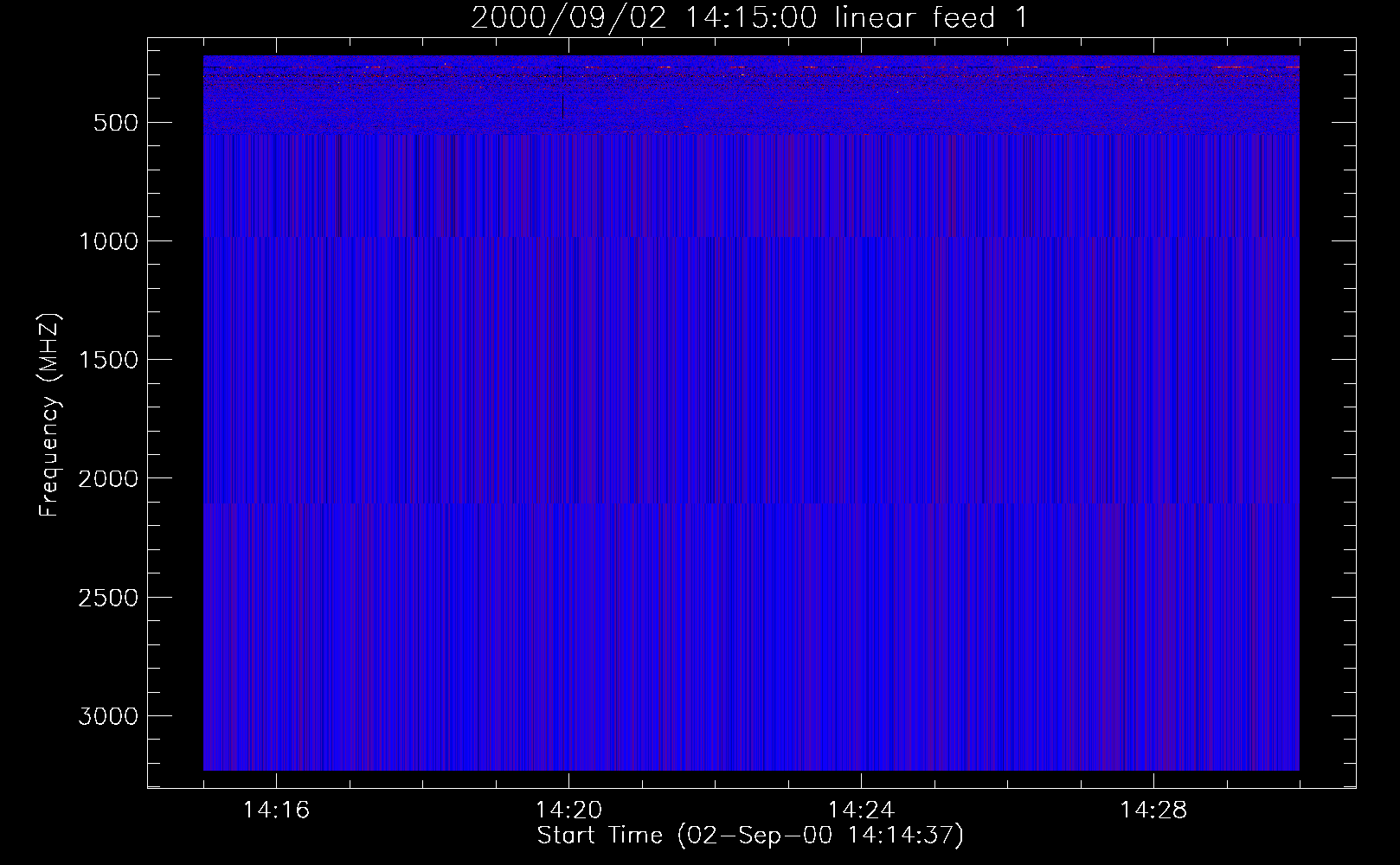Image resolution: width=1400 pixels, height=865 pixels.
Task: Click the plot title "2000/09/02 14:15:00 linear feed 1"
Action: pos(749,17)
